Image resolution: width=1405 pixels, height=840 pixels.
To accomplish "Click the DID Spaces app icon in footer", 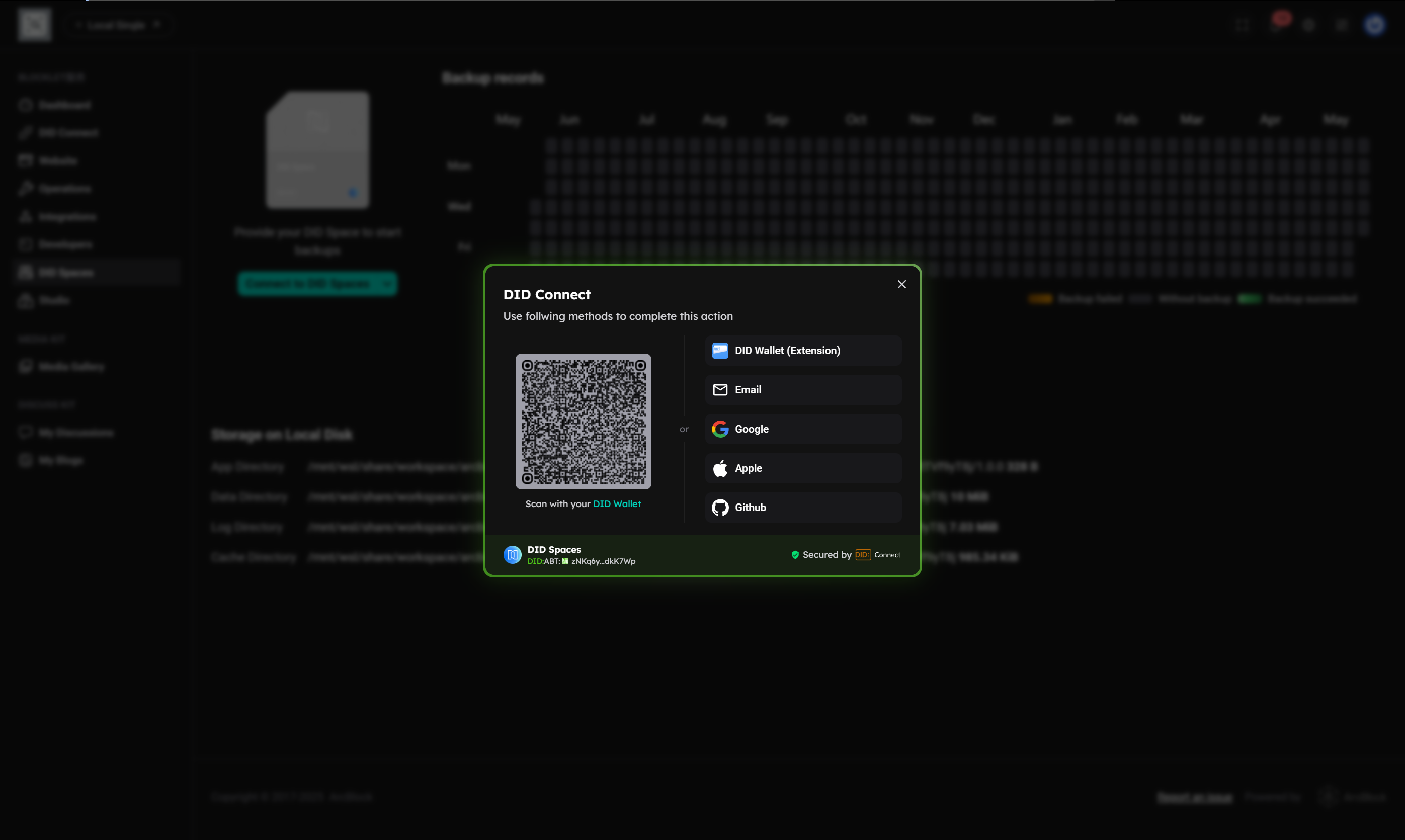I will pos(512,555).
